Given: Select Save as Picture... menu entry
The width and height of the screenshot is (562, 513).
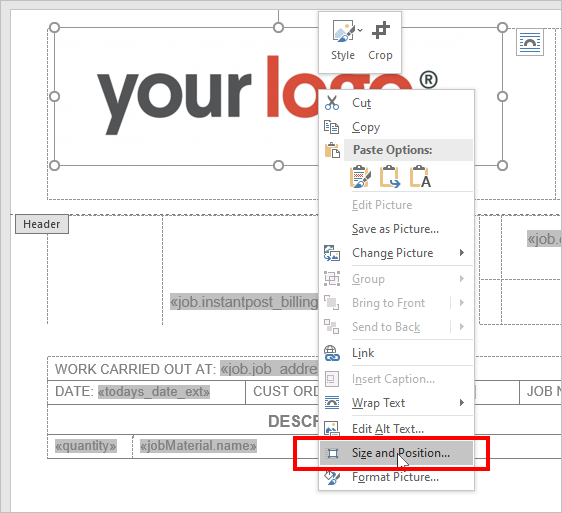Looking at the screenshot, I should click(395, 229).
